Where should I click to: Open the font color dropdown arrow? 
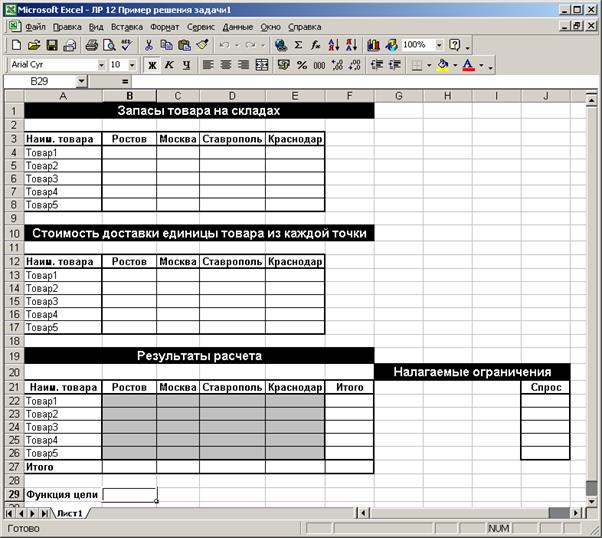481,65
